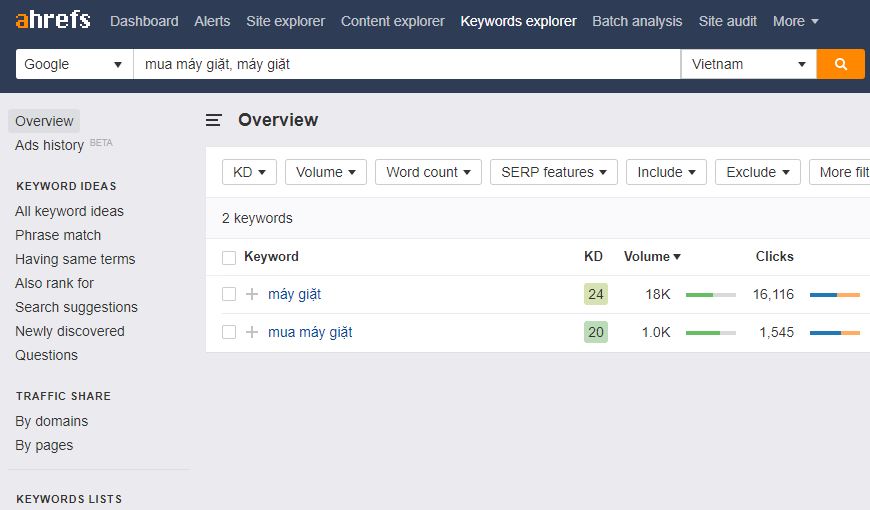Click clicks distribution bar beside 1,545

pyautogui.click(x=834, y=333)
